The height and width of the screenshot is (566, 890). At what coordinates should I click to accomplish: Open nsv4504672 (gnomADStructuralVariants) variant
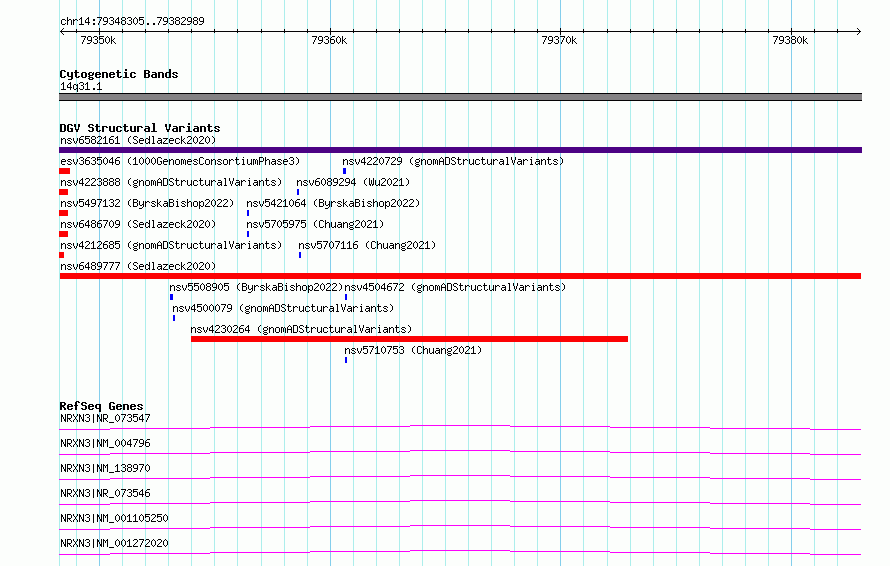point(455,287)
